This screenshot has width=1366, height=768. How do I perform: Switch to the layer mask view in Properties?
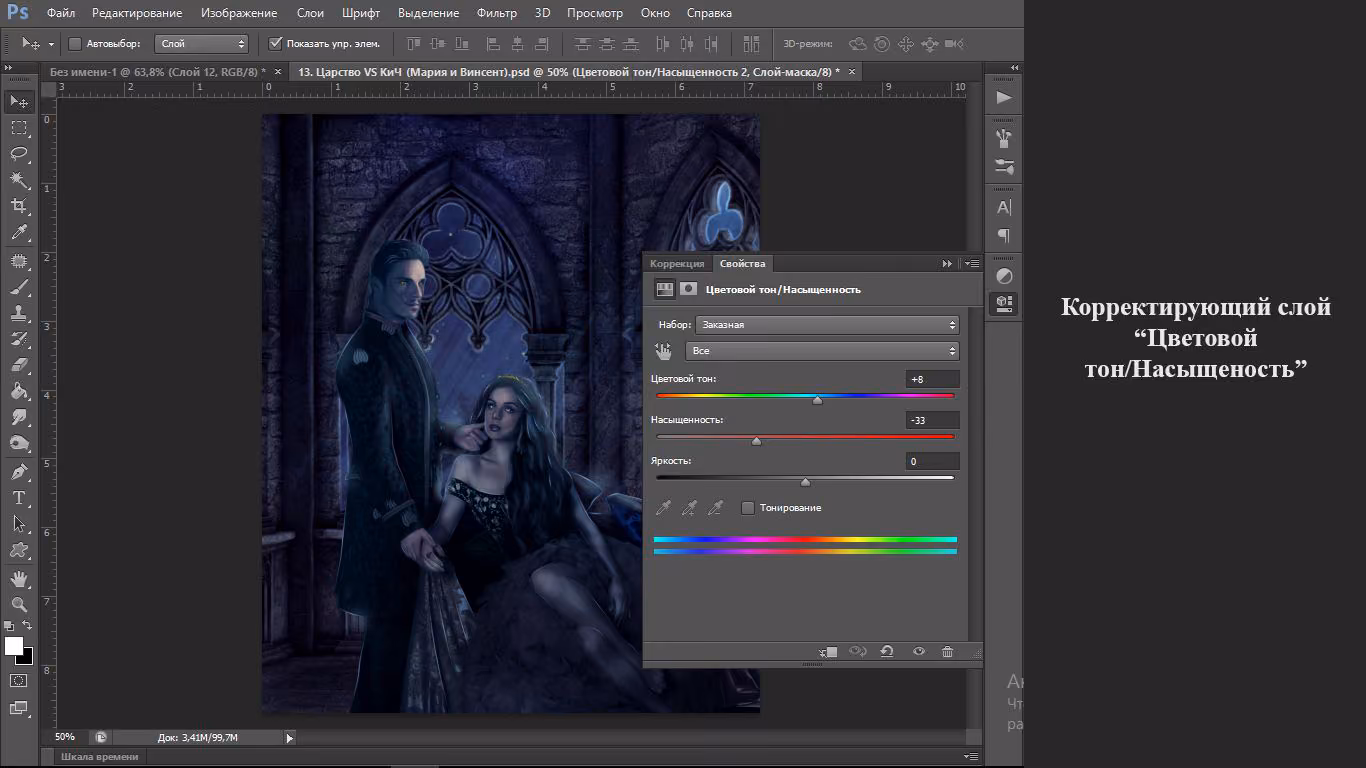[x=688, y=289]
